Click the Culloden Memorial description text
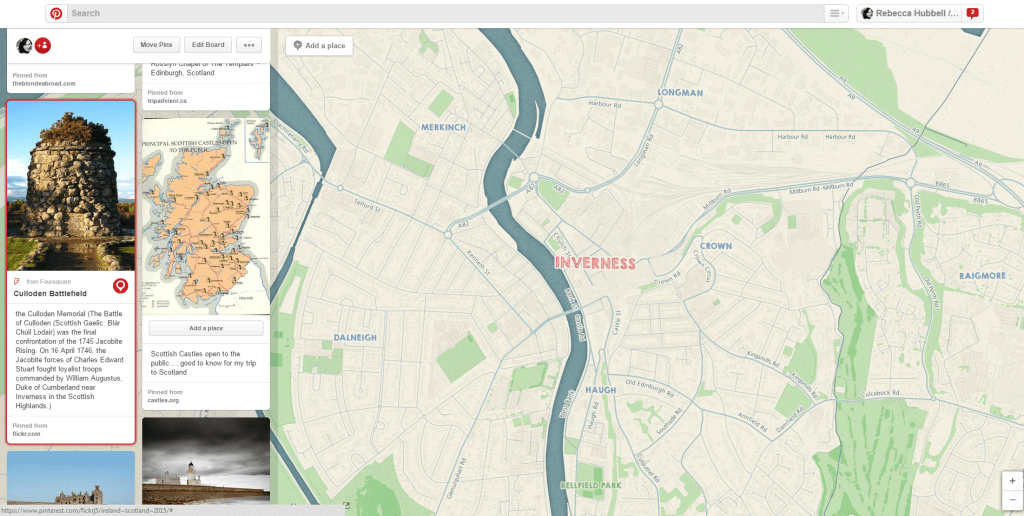1024x516 pixels. click(69, 360)
